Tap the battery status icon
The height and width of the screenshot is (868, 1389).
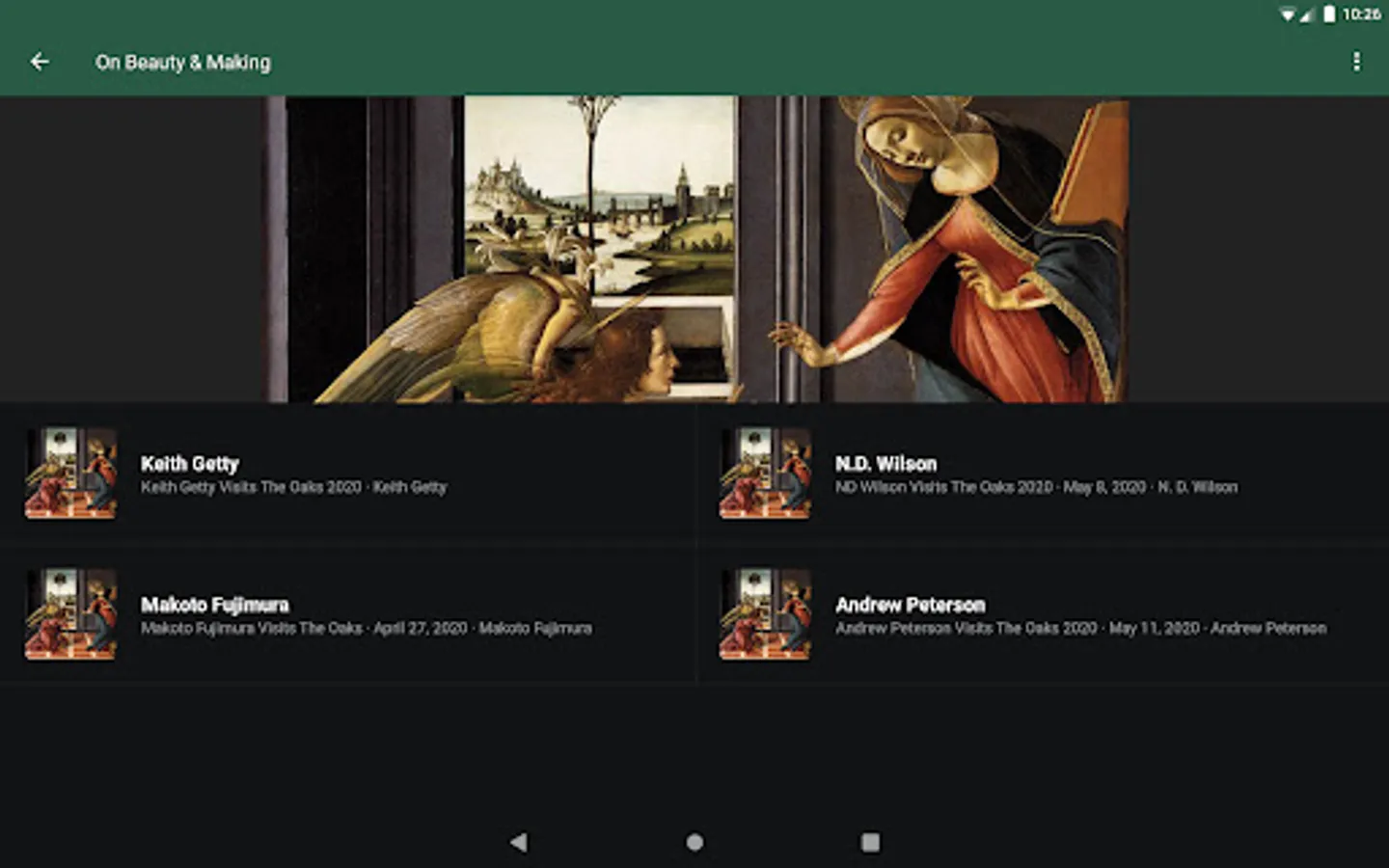point(1329,14)
